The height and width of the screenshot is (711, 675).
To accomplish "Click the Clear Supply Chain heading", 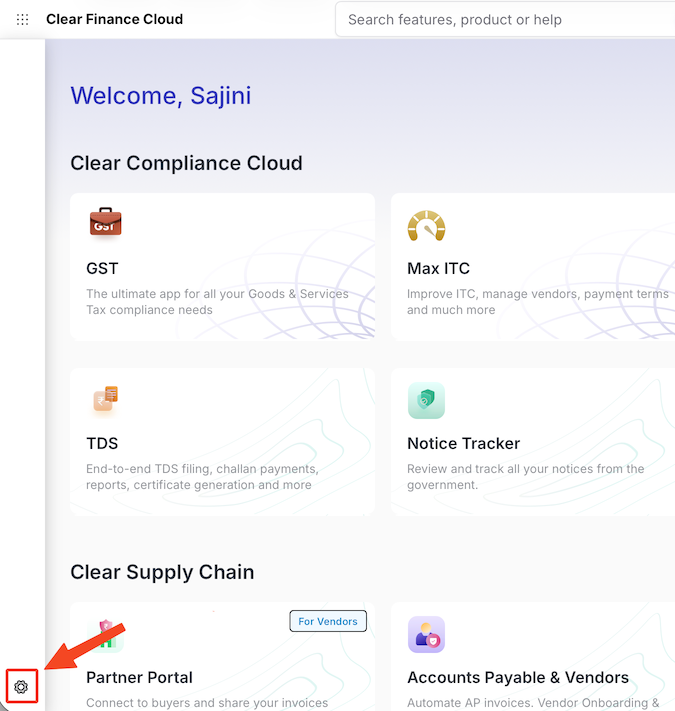I will pos(162,572).
